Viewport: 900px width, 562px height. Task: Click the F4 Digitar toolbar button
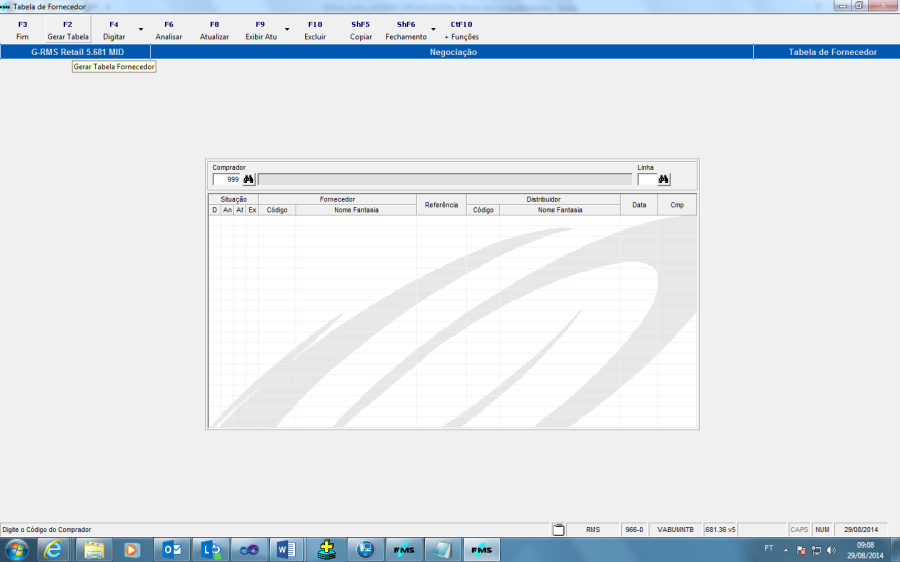tap(114, 30)
